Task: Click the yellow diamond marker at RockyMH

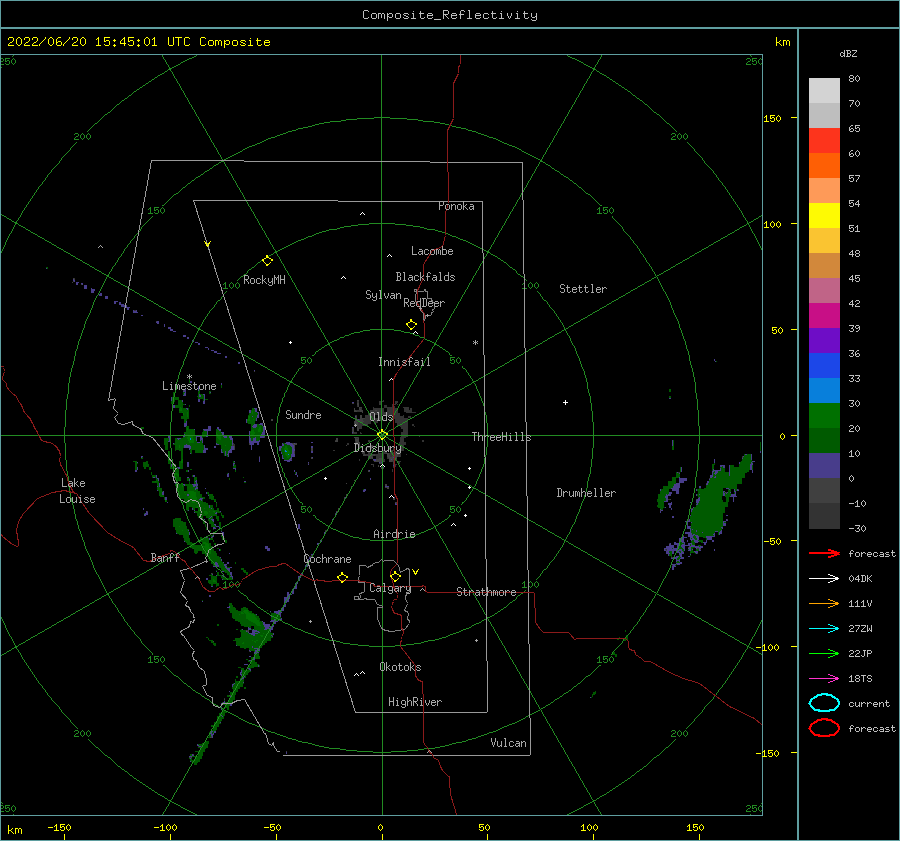Action: pyautogui.click(x=267, y=261)
